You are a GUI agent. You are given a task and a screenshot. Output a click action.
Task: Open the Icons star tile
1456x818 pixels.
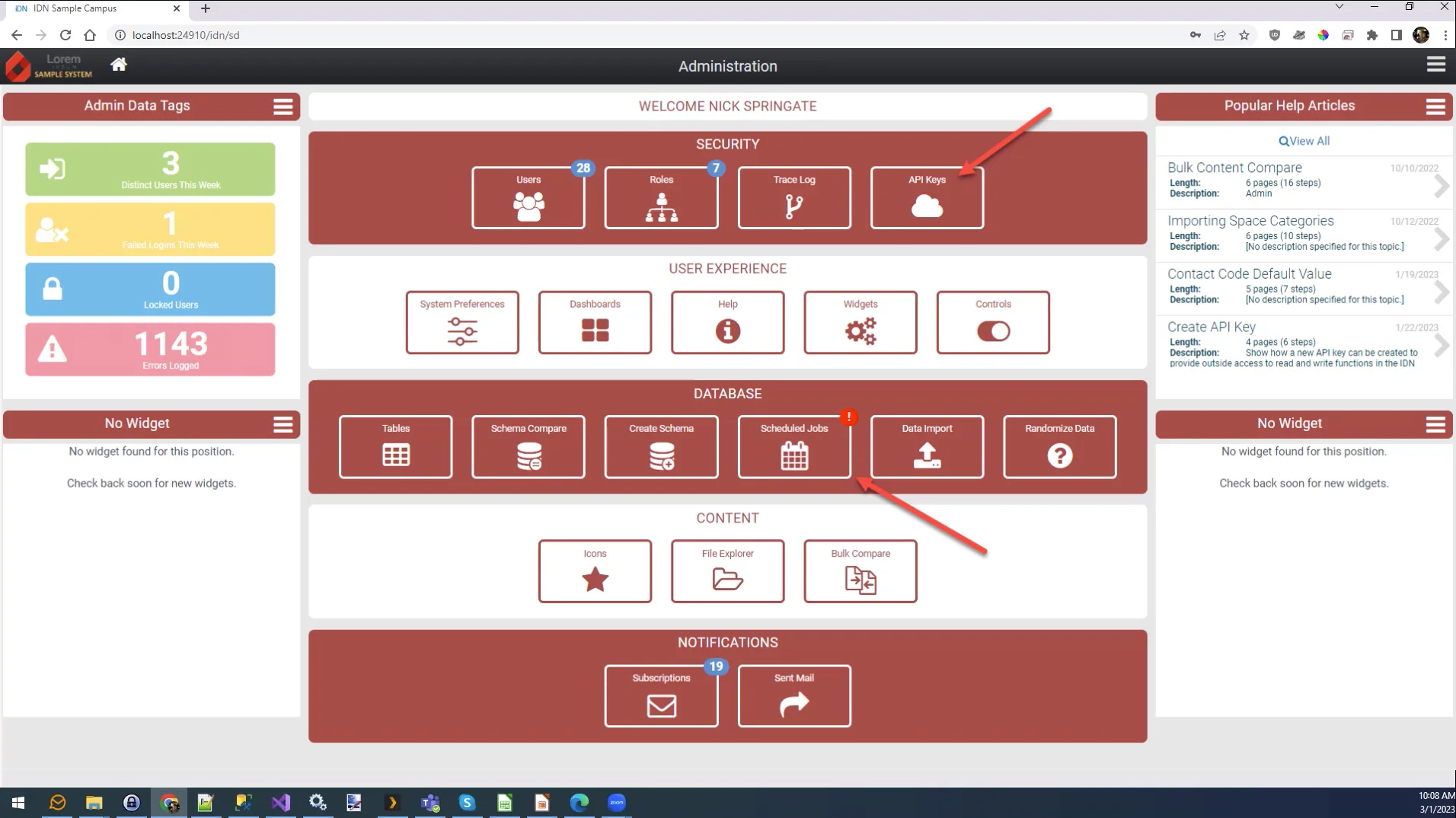[595, 571]
